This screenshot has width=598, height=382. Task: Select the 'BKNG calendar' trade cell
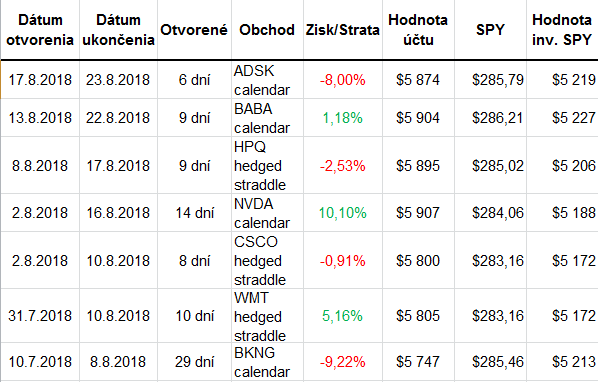pyautogui.click(x=267, y=362)
